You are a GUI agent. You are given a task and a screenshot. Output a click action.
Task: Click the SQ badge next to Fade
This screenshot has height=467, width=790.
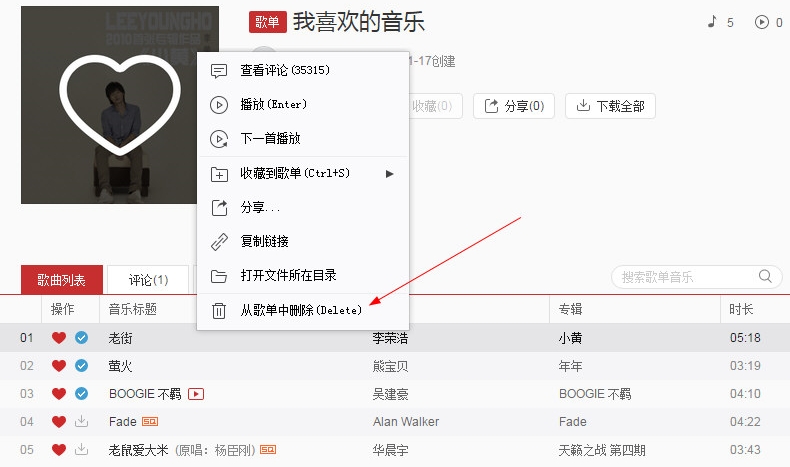coord(150,422)
